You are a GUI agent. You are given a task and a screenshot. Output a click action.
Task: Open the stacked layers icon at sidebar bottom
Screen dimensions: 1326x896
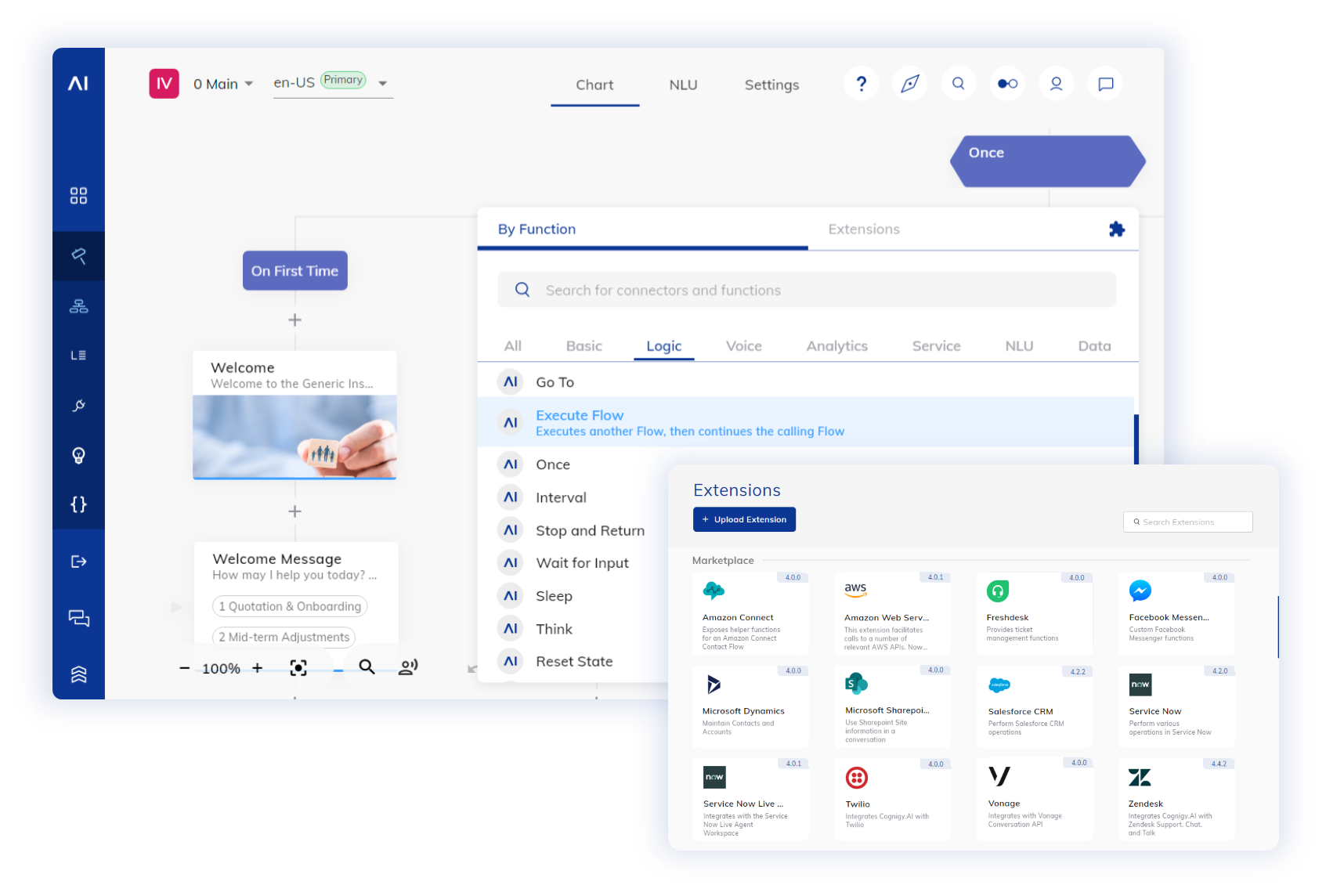[x=78, y=674]
